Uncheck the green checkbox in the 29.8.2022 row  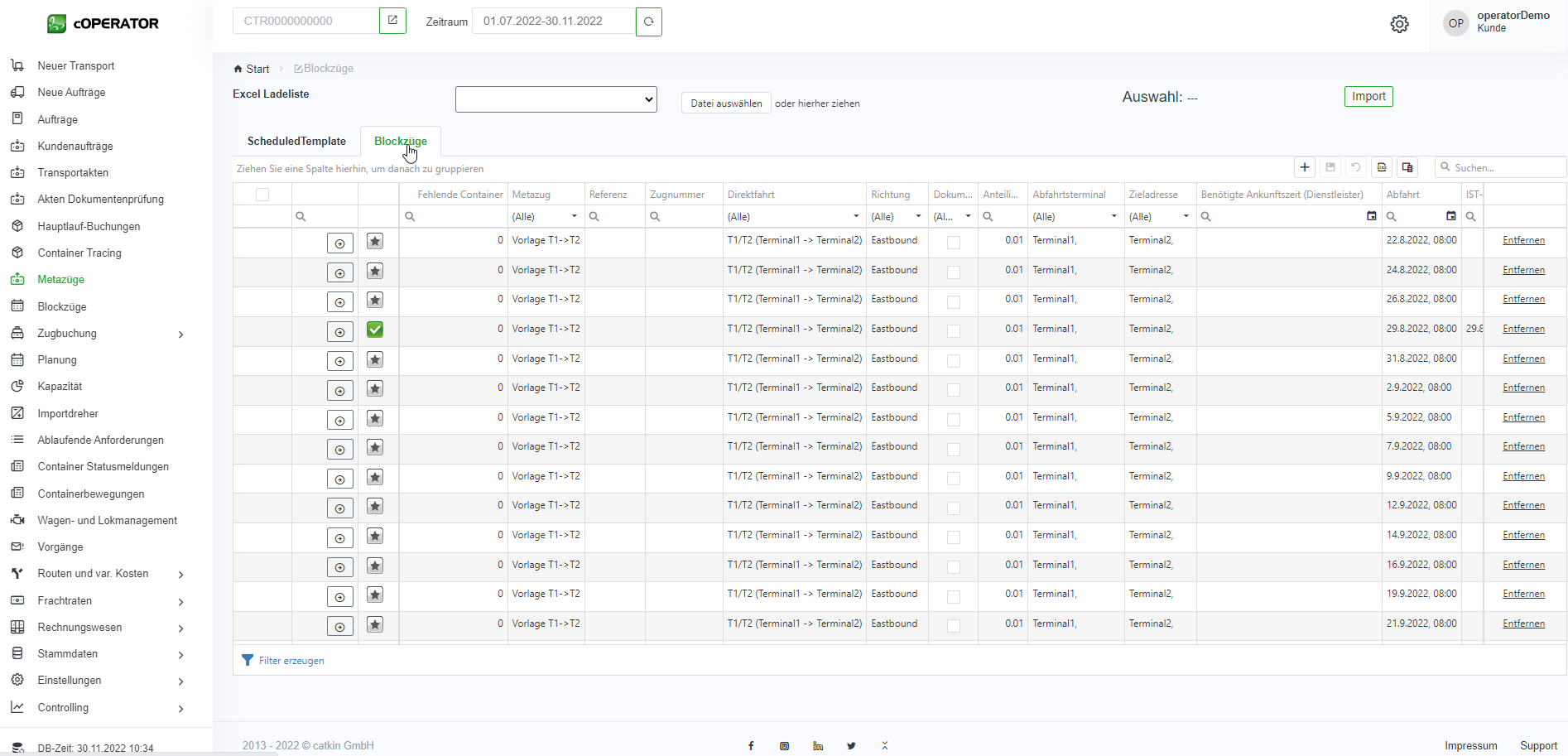[x=375, y=330]
